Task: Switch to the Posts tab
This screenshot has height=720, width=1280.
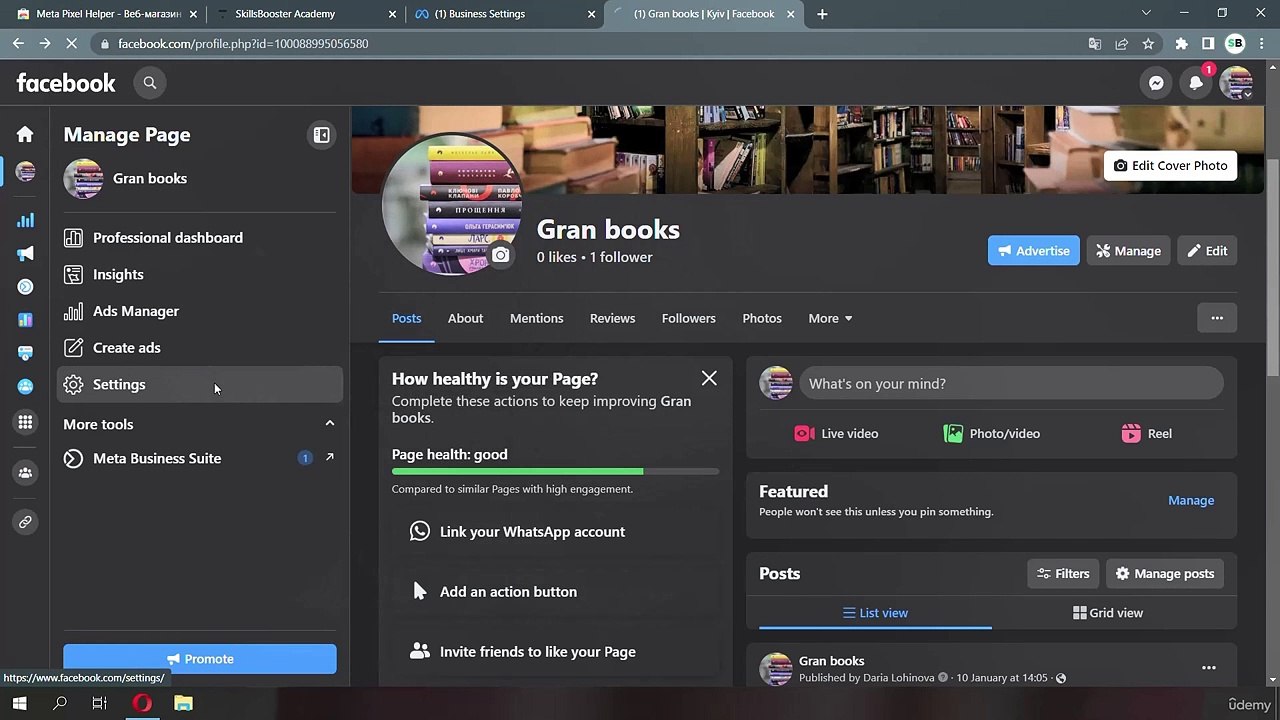Action: (x=406, y=318)
